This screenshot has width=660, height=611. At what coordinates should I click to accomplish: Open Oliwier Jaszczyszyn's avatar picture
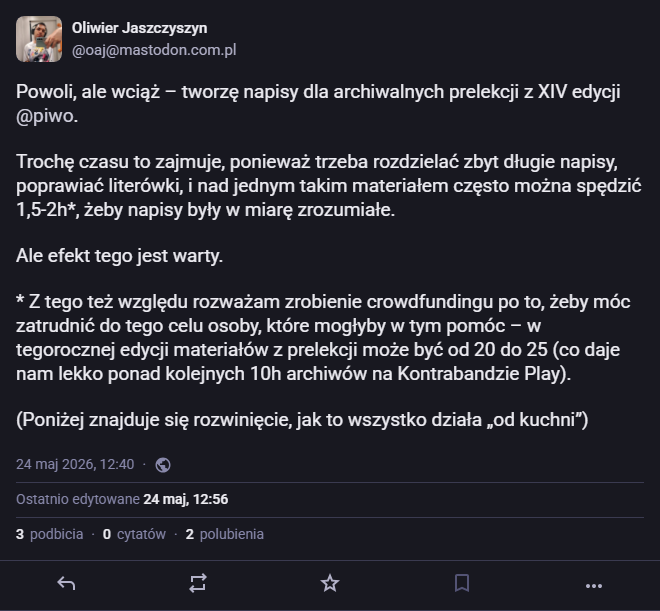click(x=39, y=39)
